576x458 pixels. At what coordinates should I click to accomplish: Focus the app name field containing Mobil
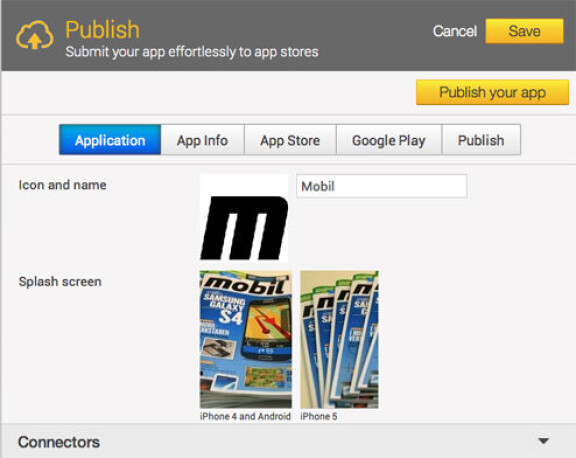pyautogui.click(x=382, y=186)
